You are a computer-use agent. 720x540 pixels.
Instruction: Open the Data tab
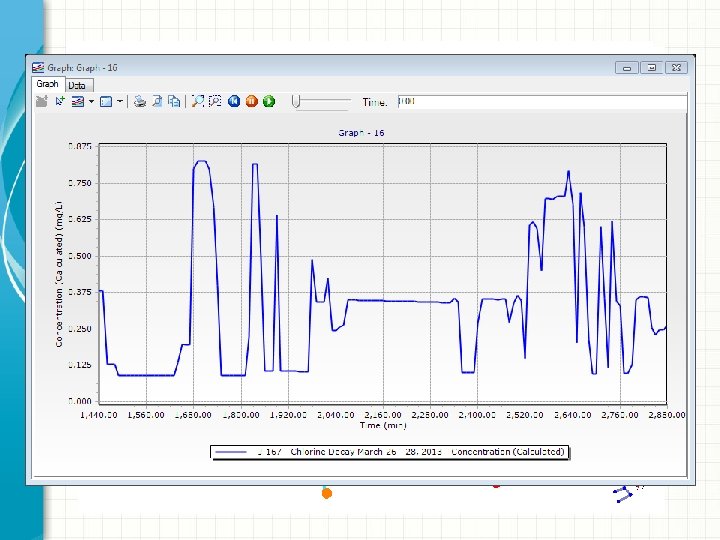coord(78,85)
